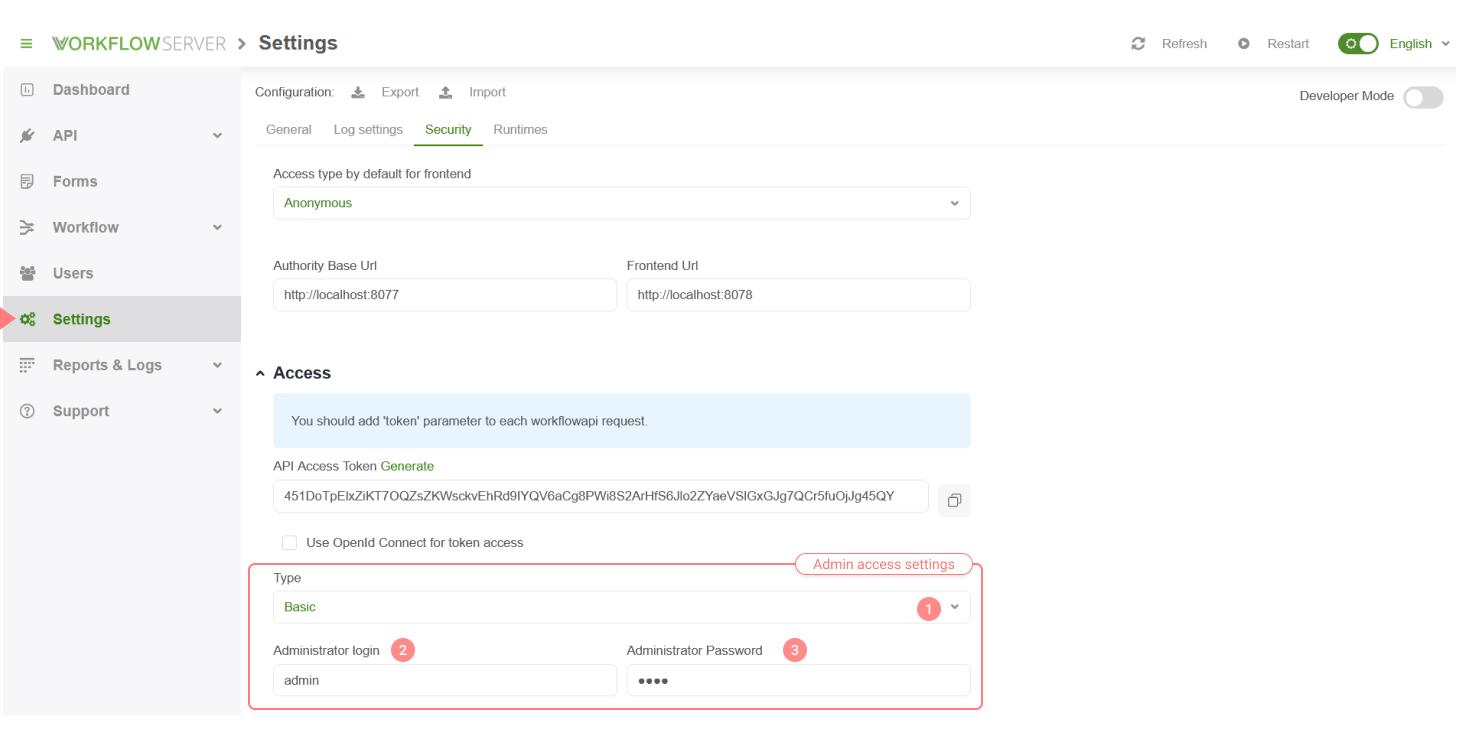Click the WorkflowServer logo
This screenshot has width=1458, height=739.
pos(139,44)
